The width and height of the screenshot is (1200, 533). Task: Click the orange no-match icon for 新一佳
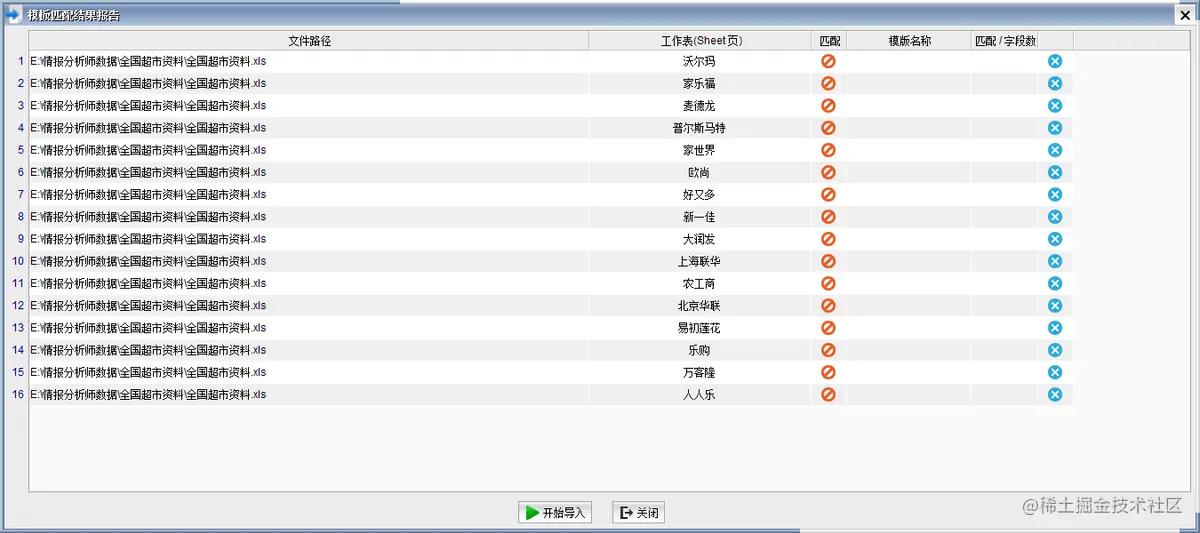point(828,216)
